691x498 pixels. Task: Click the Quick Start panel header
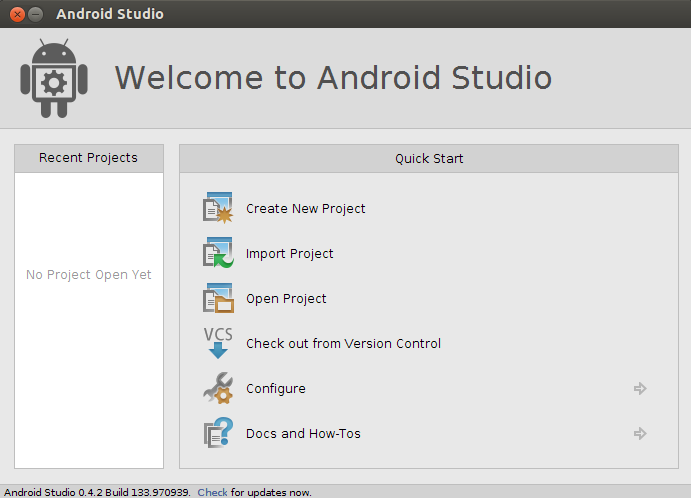coord(429,159)
